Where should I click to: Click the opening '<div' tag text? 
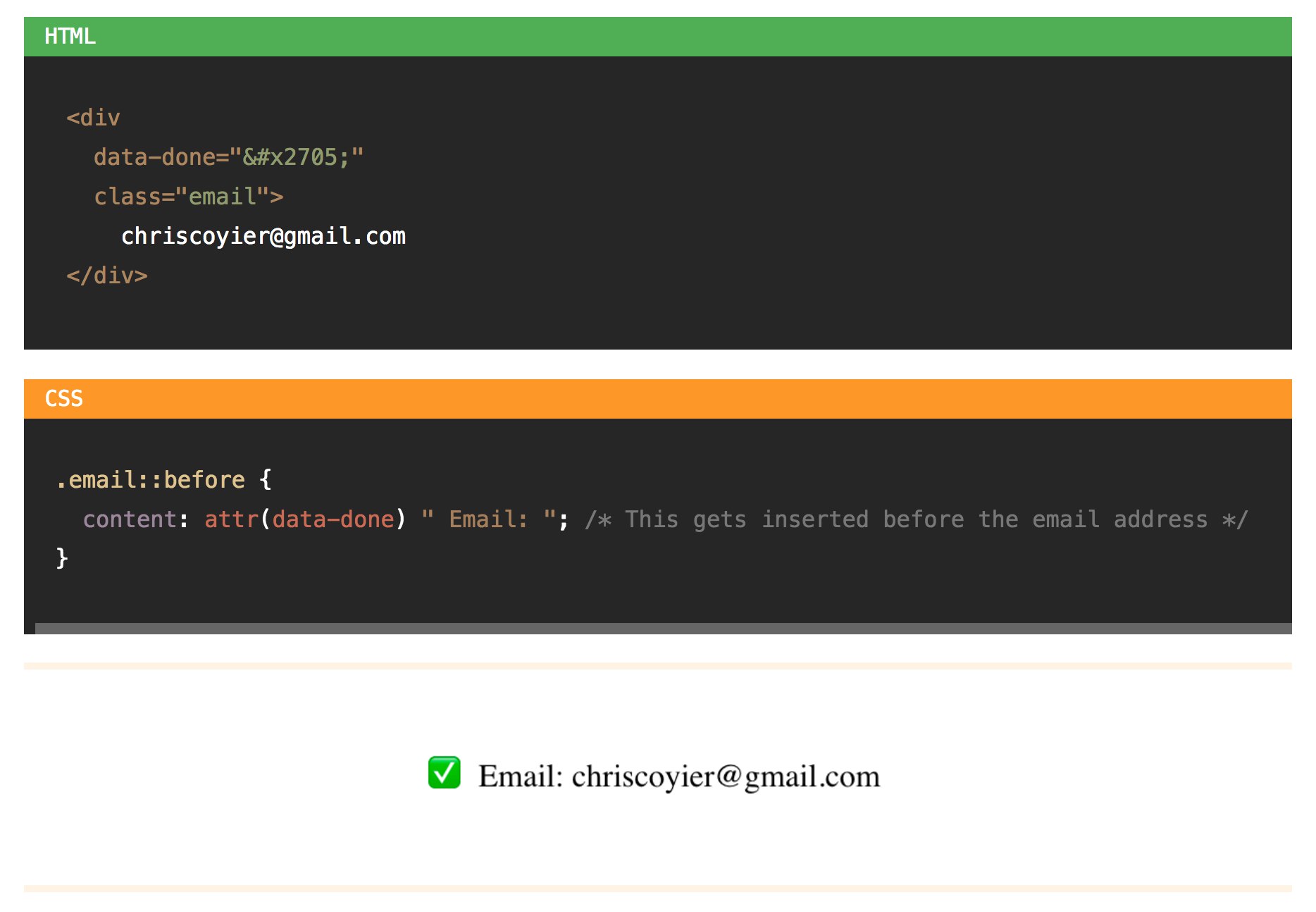coord(93,118)
